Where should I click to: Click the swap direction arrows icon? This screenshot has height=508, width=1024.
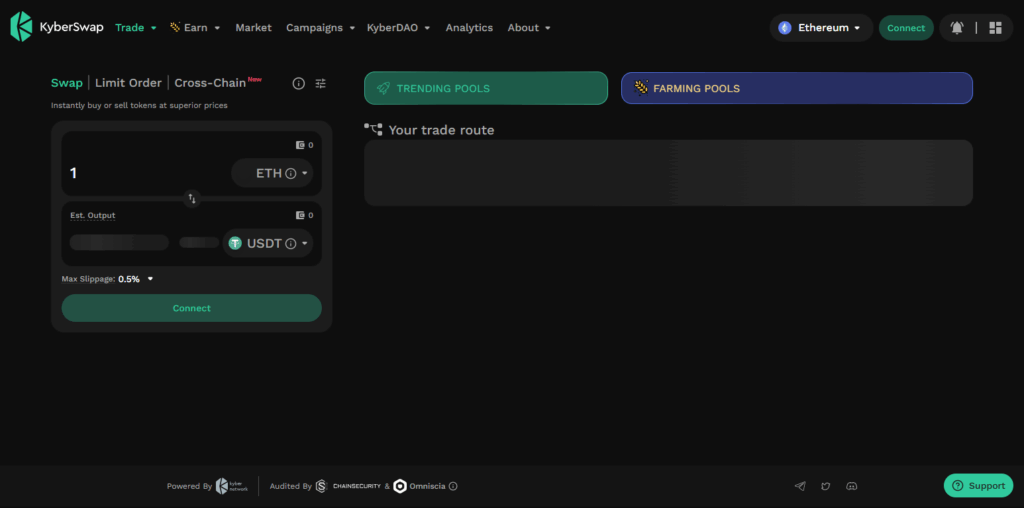pos(192,199)
